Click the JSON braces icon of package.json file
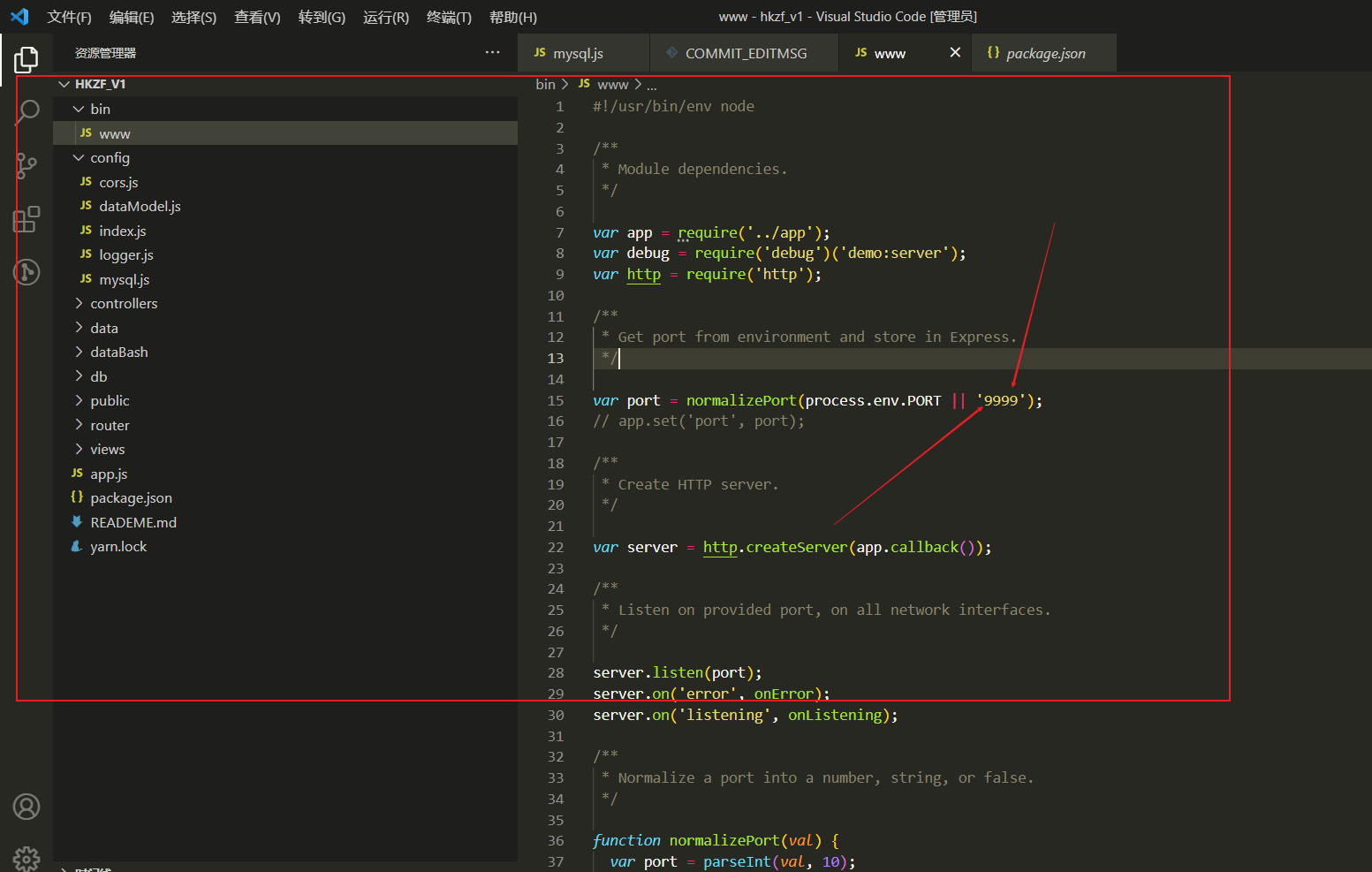 click(77, 497)
